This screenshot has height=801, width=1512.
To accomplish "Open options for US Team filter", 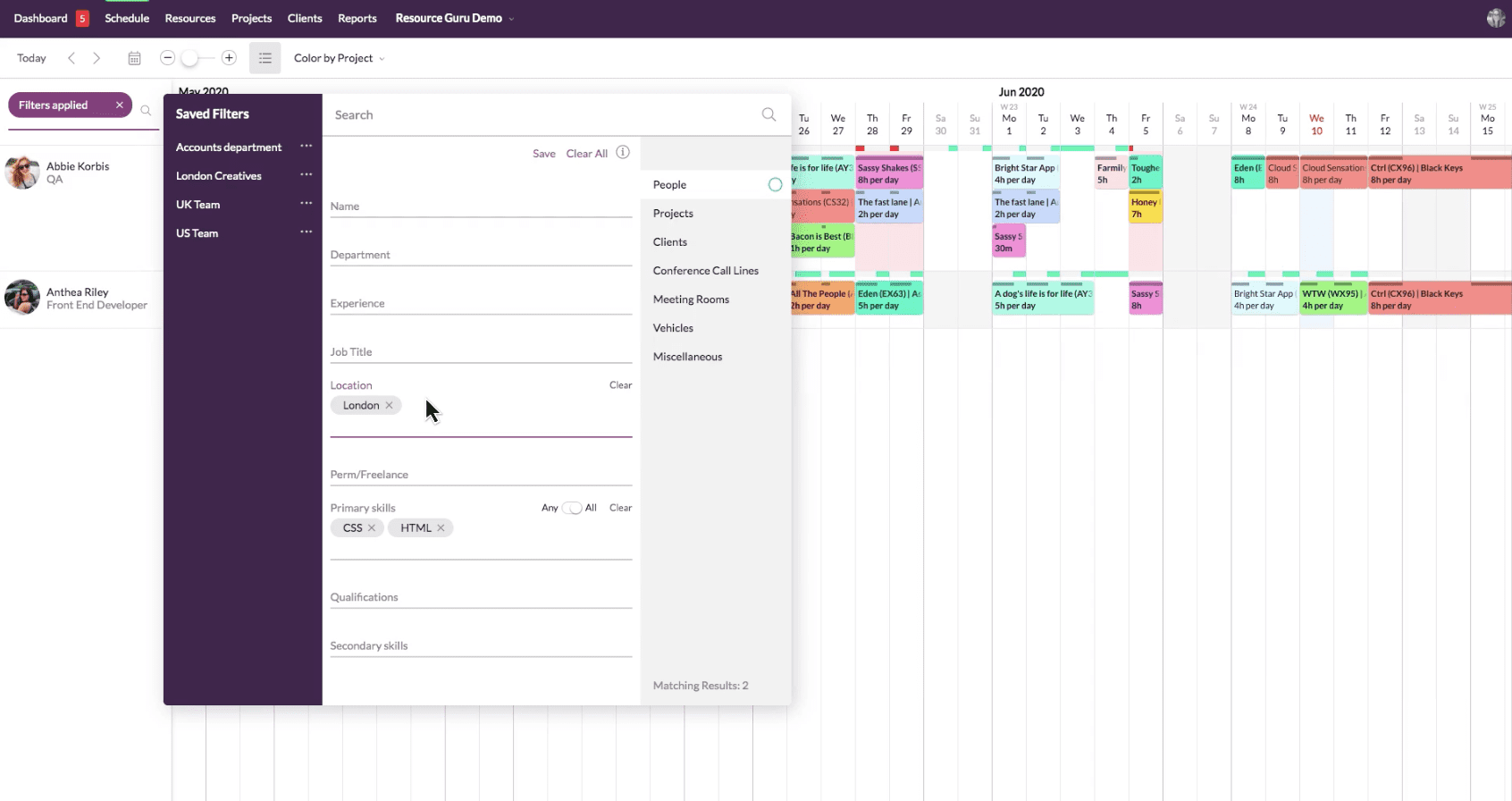I will [x=307, y=232].
